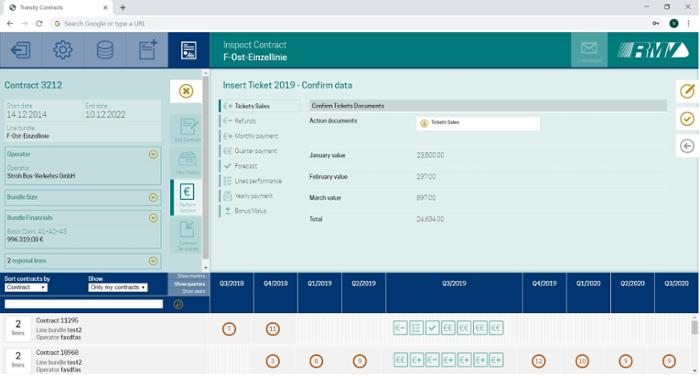Expand the Operator section

coord(153,154)
